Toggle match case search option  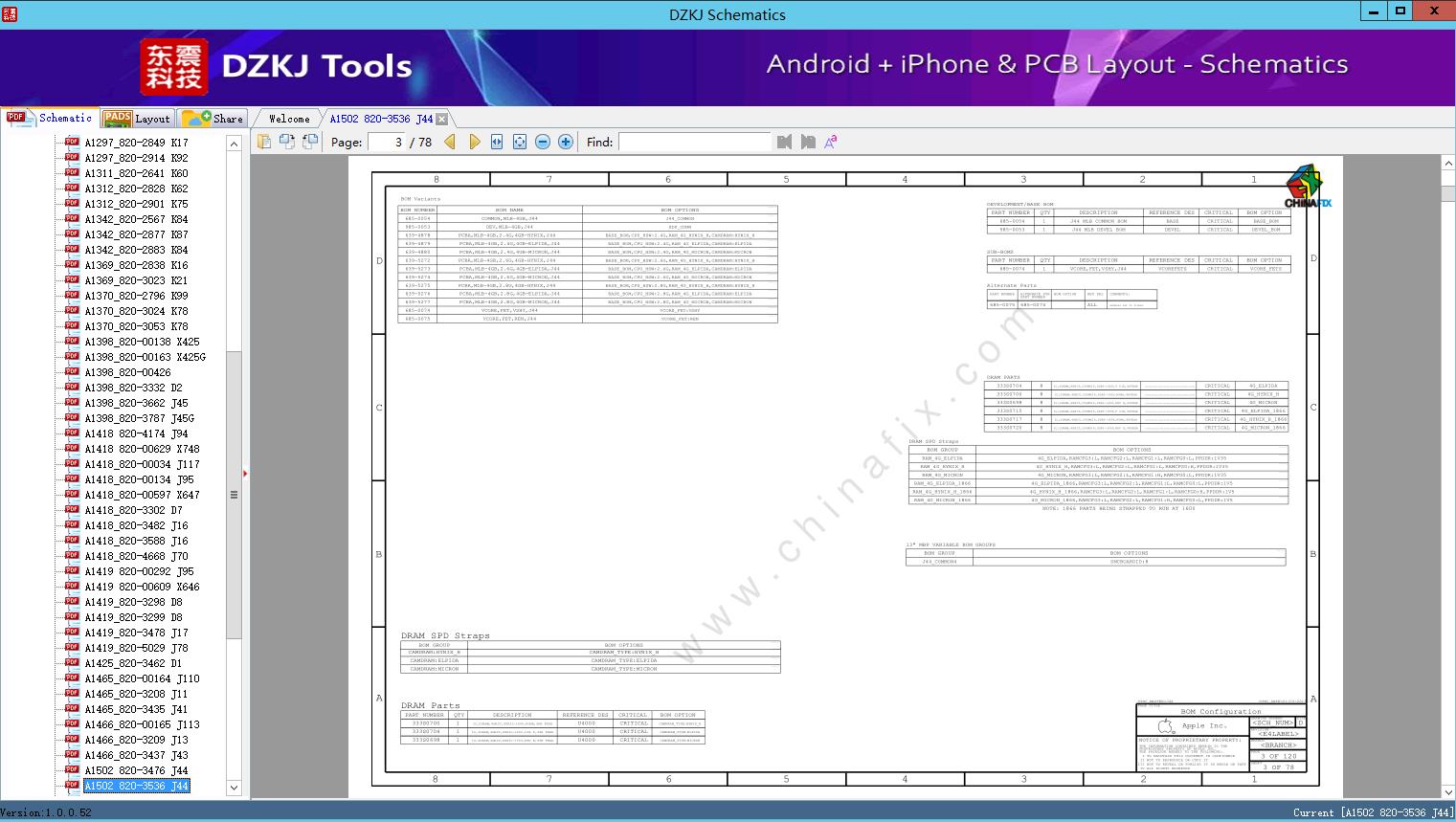831,142
